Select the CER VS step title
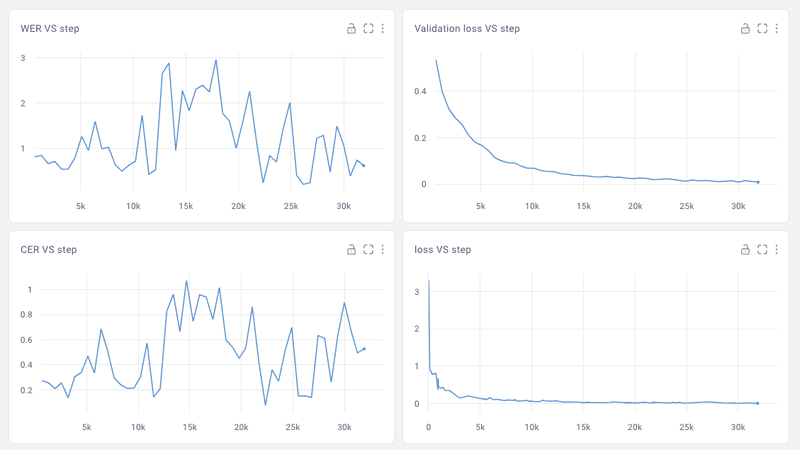 point(49,249)
